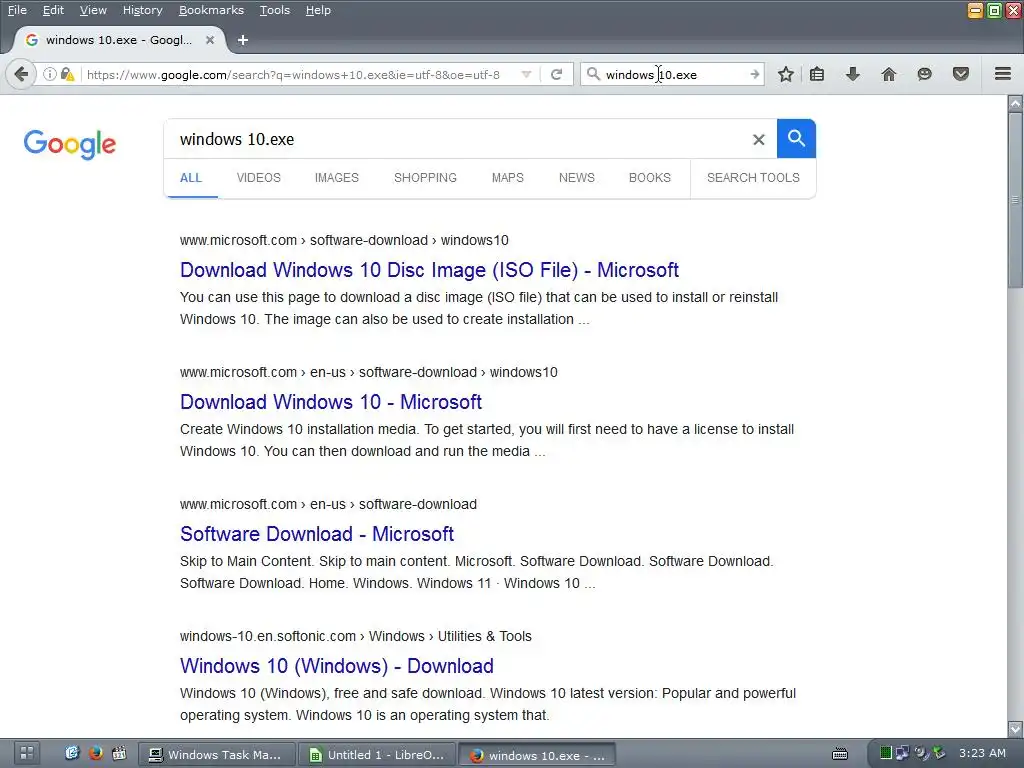This screenshot has width=1024, height=768.
Task: Click the magnifier in browser search box
Action: click(x=593, y=74)
